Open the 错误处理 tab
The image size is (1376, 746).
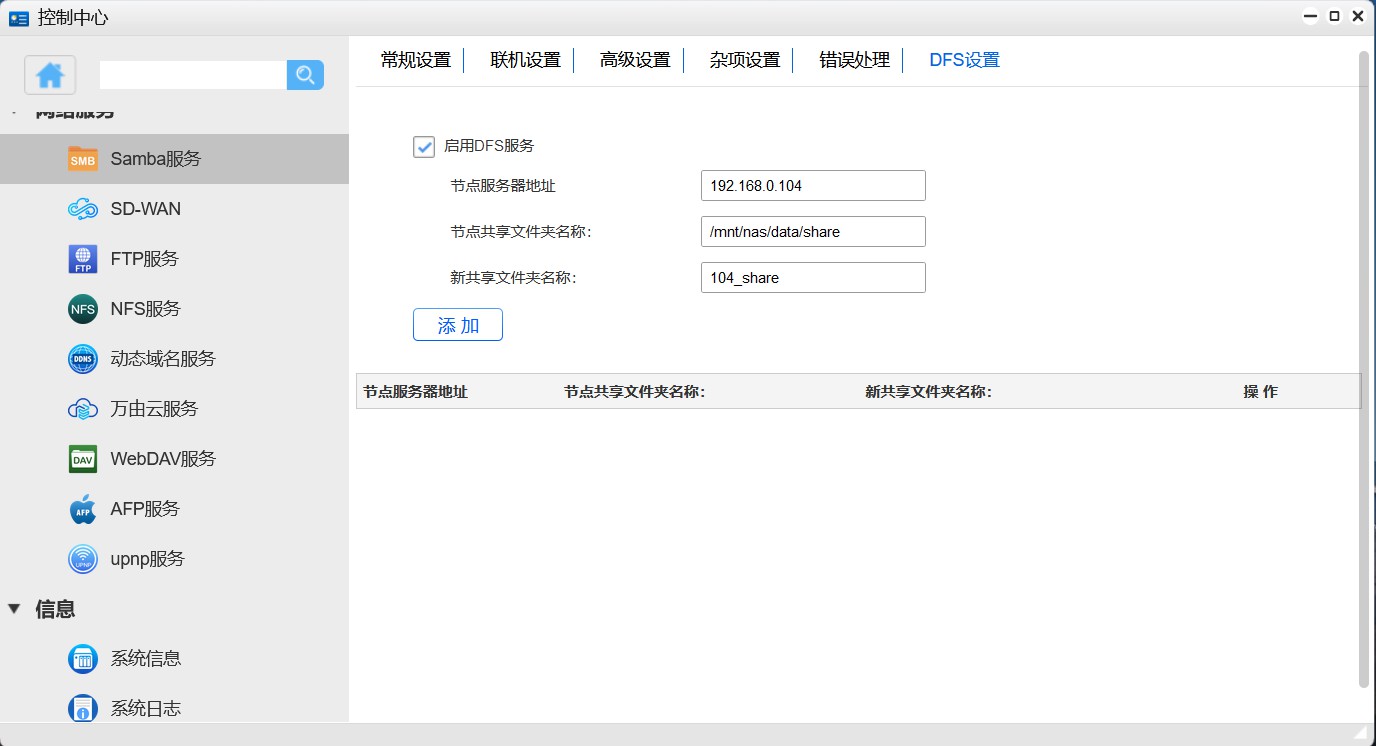pyautogui.click(x=854, y=60)
